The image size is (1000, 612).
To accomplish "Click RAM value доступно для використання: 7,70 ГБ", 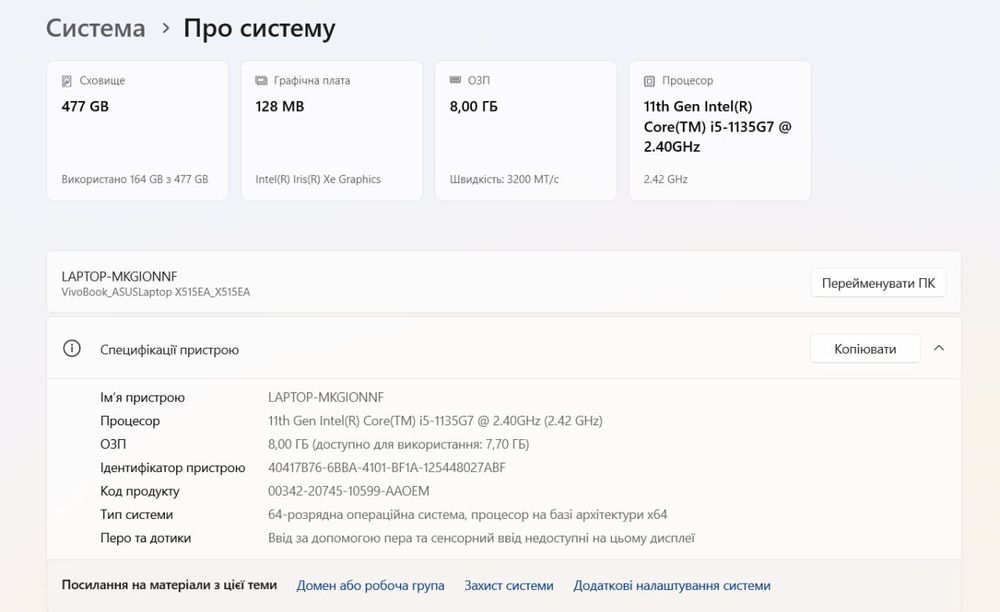I will (x=399, y=444).
